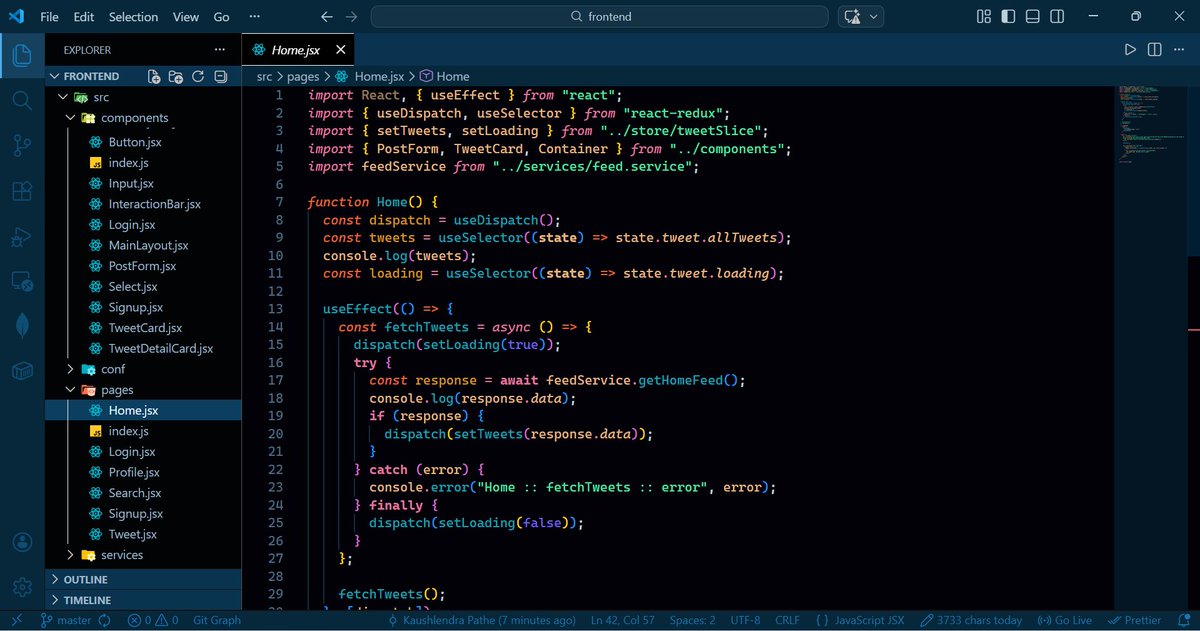
Task: Open the Extensions view
Action: pyautogui.click(x=22, y=191)
